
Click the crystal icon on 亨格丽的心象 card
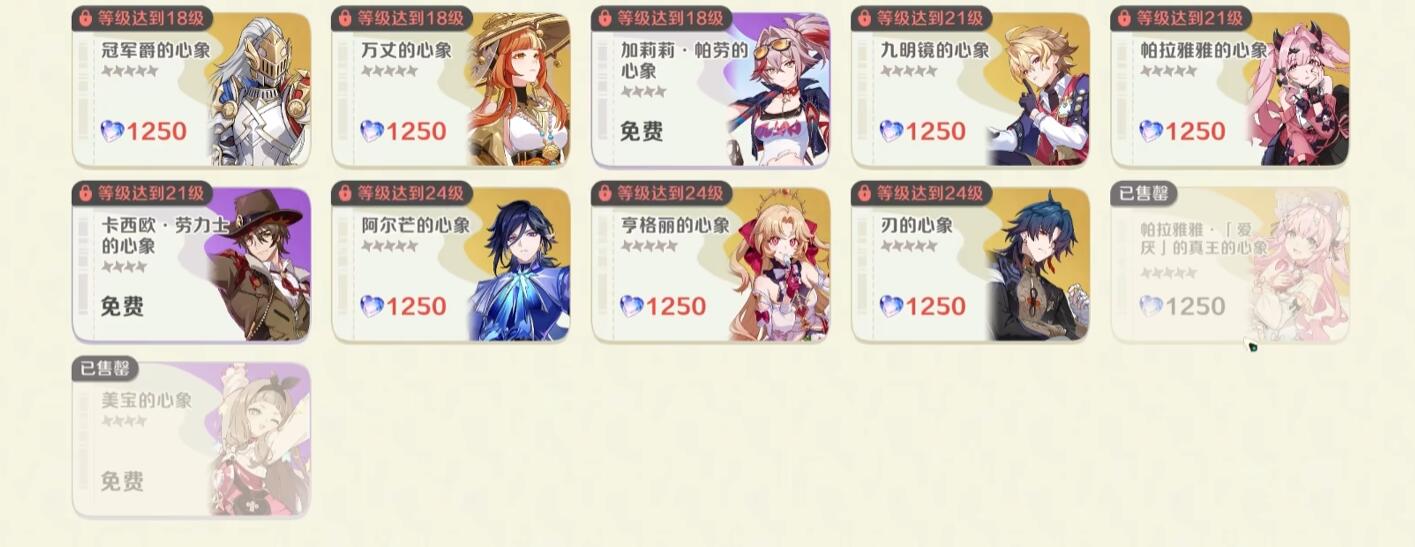631,306
